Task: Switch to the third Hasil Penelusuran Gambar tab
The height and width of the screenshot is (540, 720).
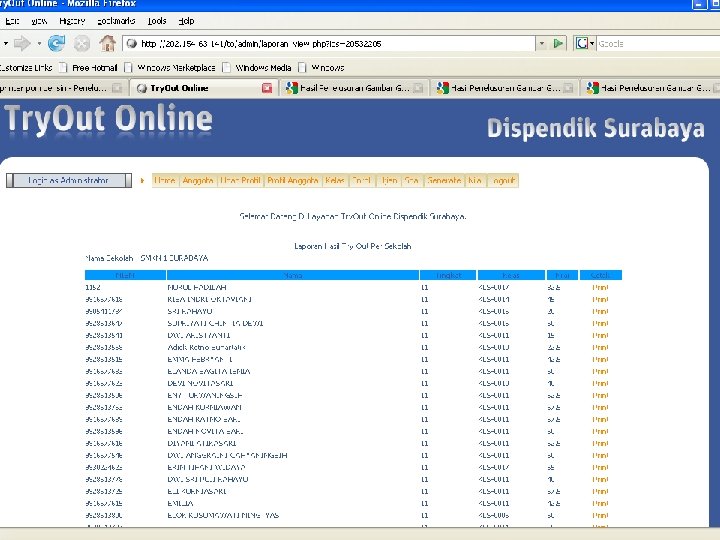Action: [x=650, y=88]
